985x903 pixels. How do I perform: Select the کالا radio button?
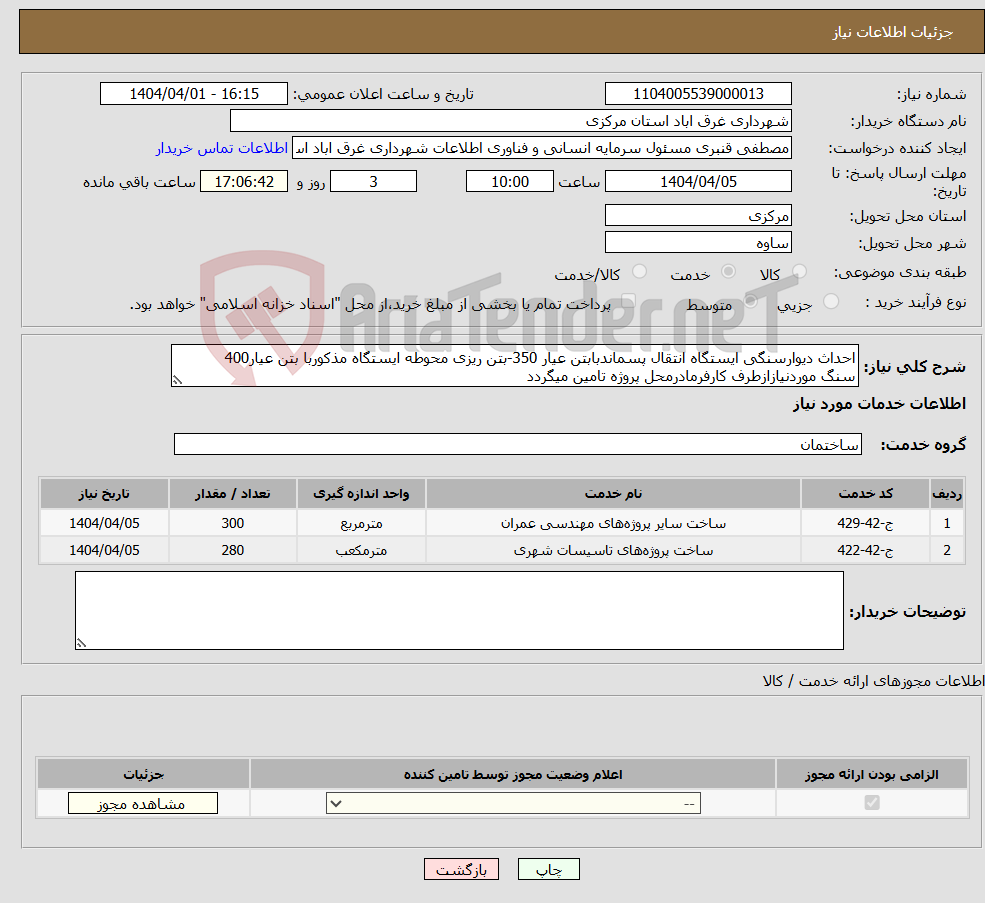[x=799, y=271]
